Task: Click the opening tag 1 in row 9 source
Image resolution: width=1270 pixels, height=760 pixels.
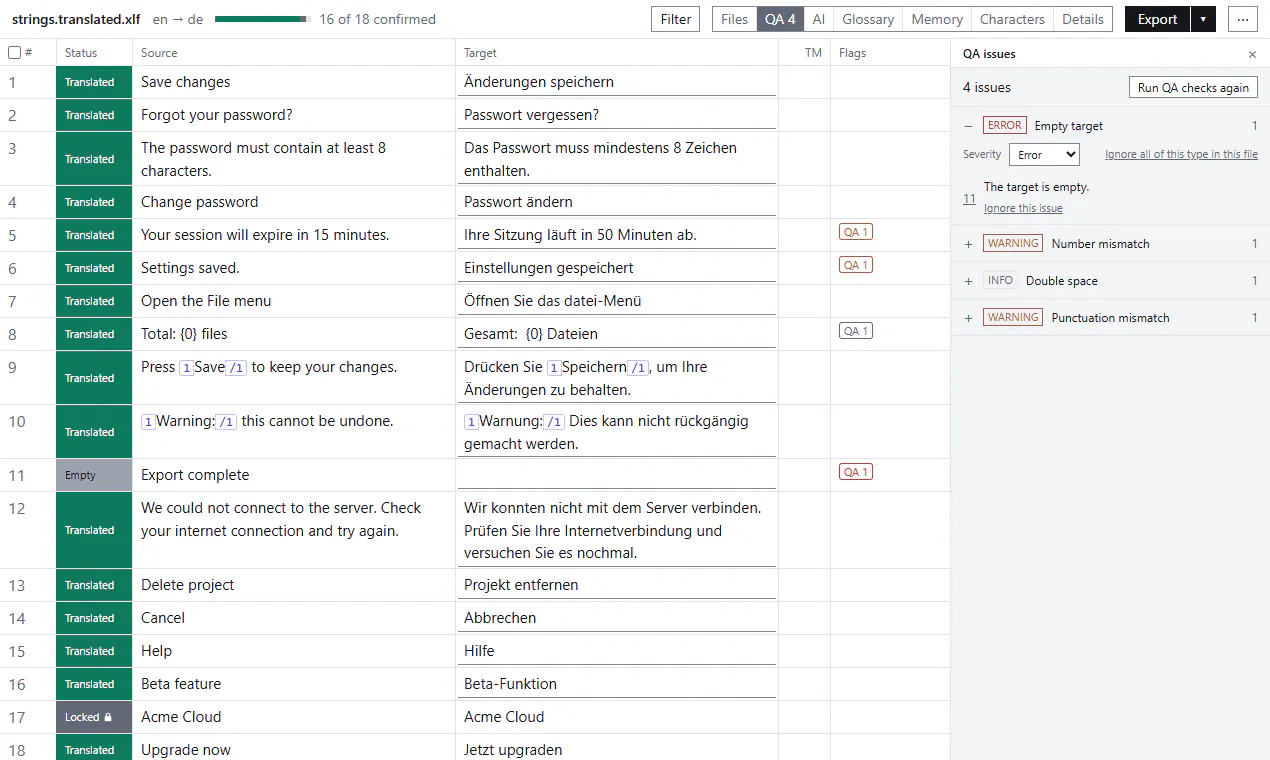Action: [186, 368]
